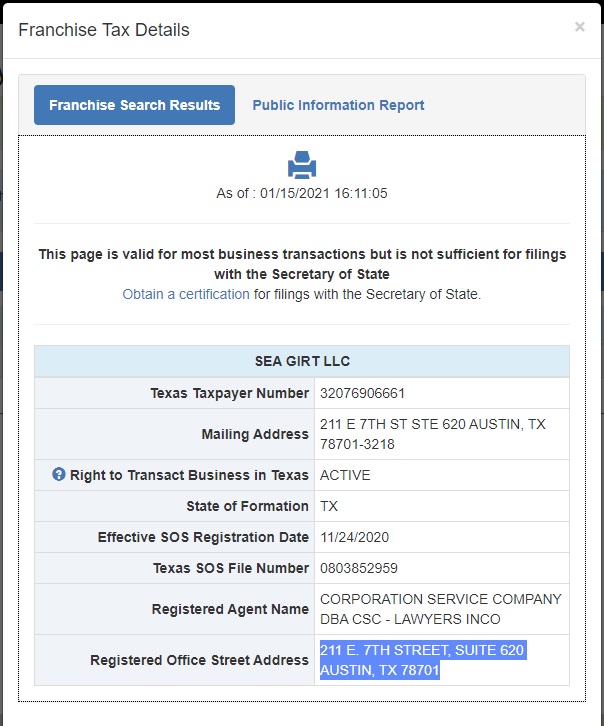Close the Franchise Tax Details dialog
This screenshot has height=726, width=604.
(579, 27)
